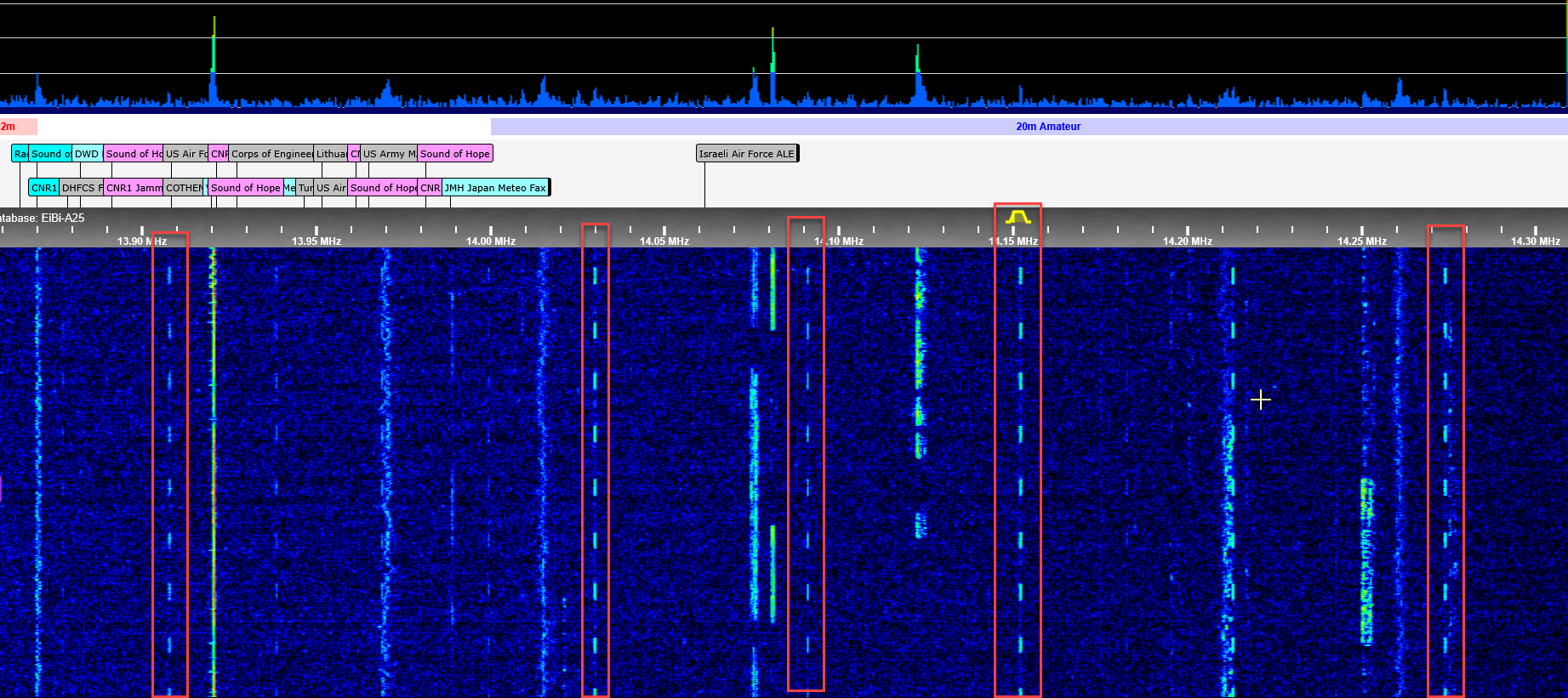Click 14.05 MHz on the frequency scale
The width and height of the screenshot is (1568, 698).
[664, 241]
